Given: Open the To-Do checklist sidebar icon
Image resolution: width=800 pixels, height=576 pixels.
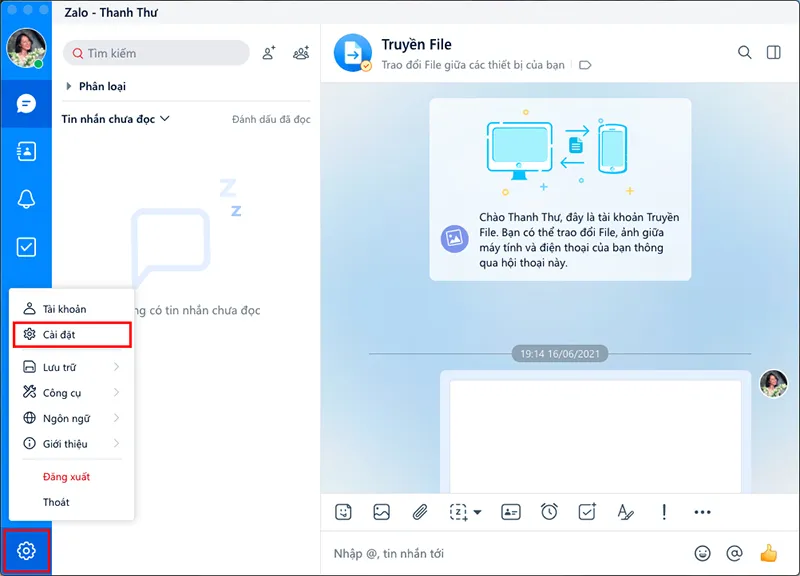Looking at the screenshot, I should click(26, 247).
